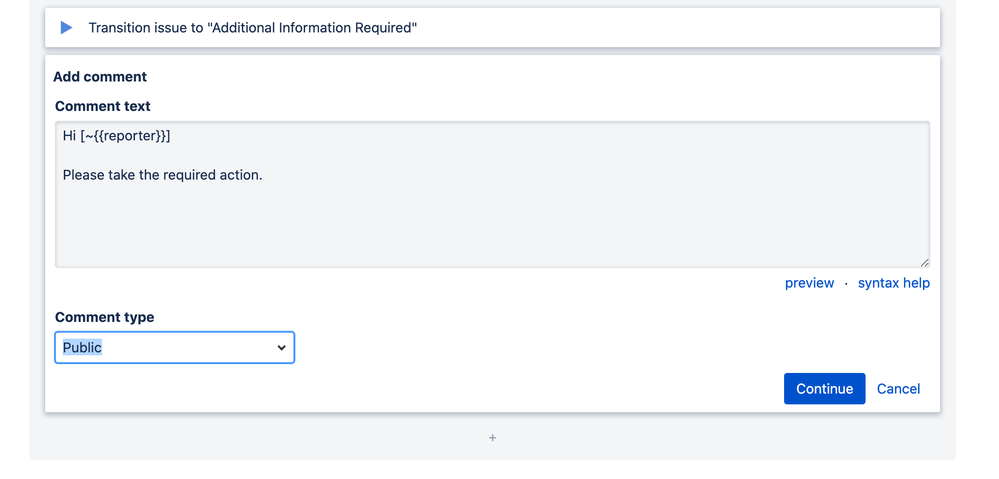Click the Comment type dropdown chevron arrow
Viewport: 999px width, 479px height.
pyautogui.click(x=281, y=348)
